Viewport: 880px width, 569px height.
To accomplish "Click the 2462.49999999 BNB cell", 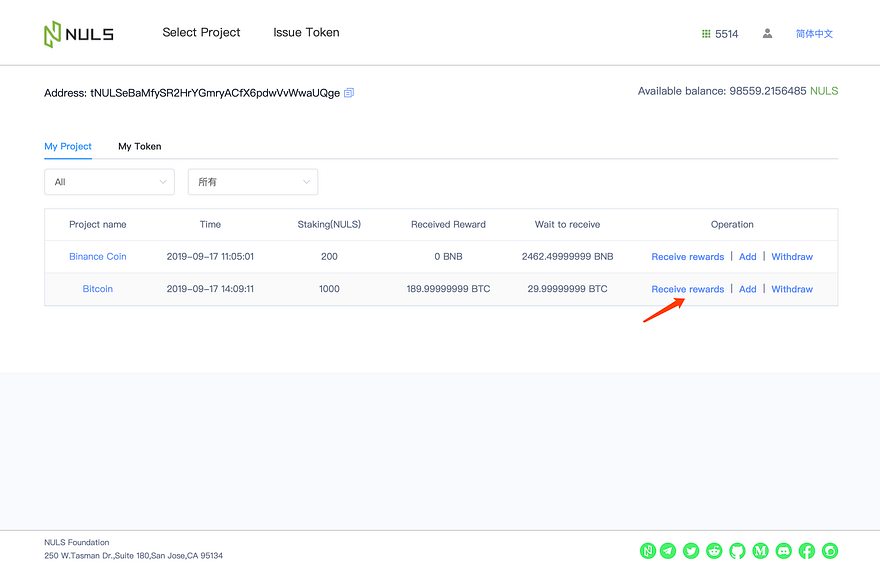I will (567, 256).
